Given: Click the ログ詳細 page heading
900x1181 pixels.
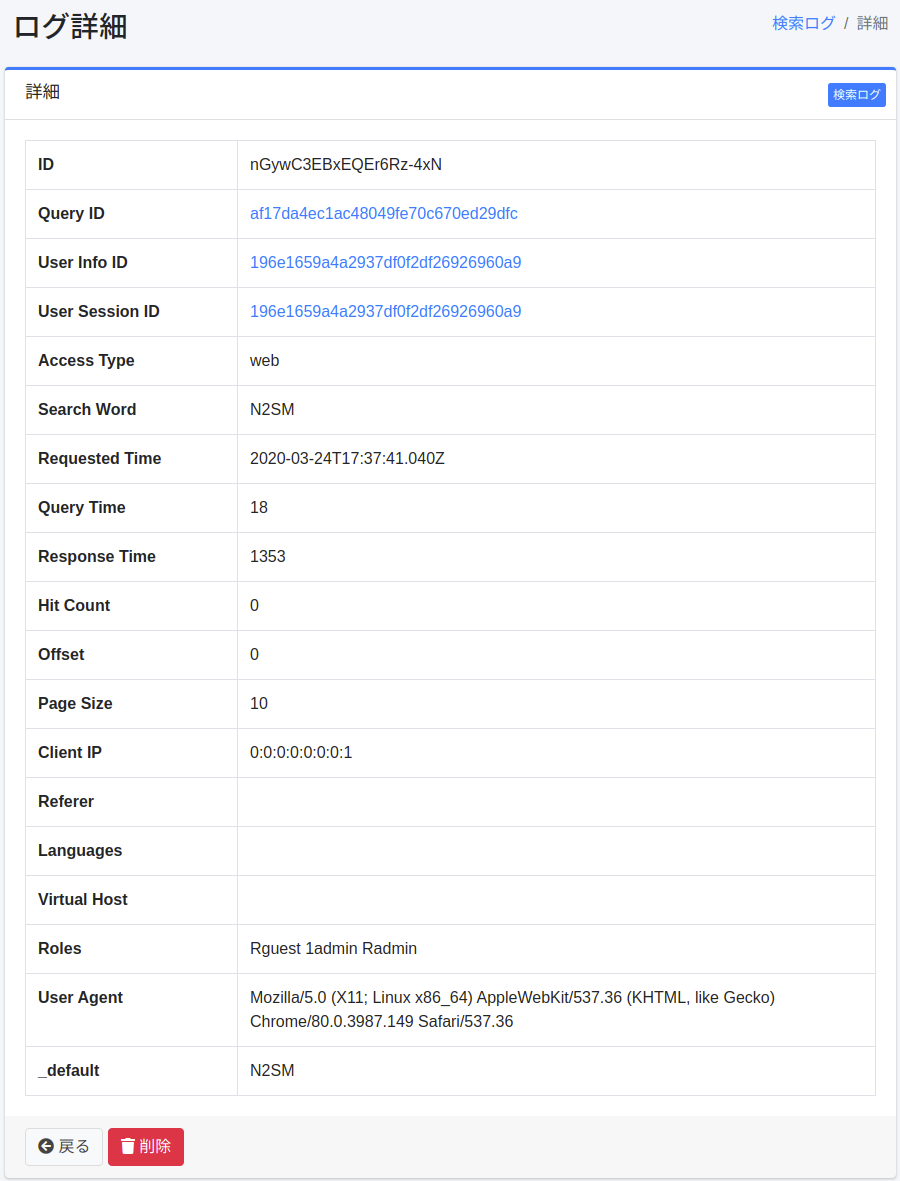Looking at the screenshot, I should click(x=70, y=27).
